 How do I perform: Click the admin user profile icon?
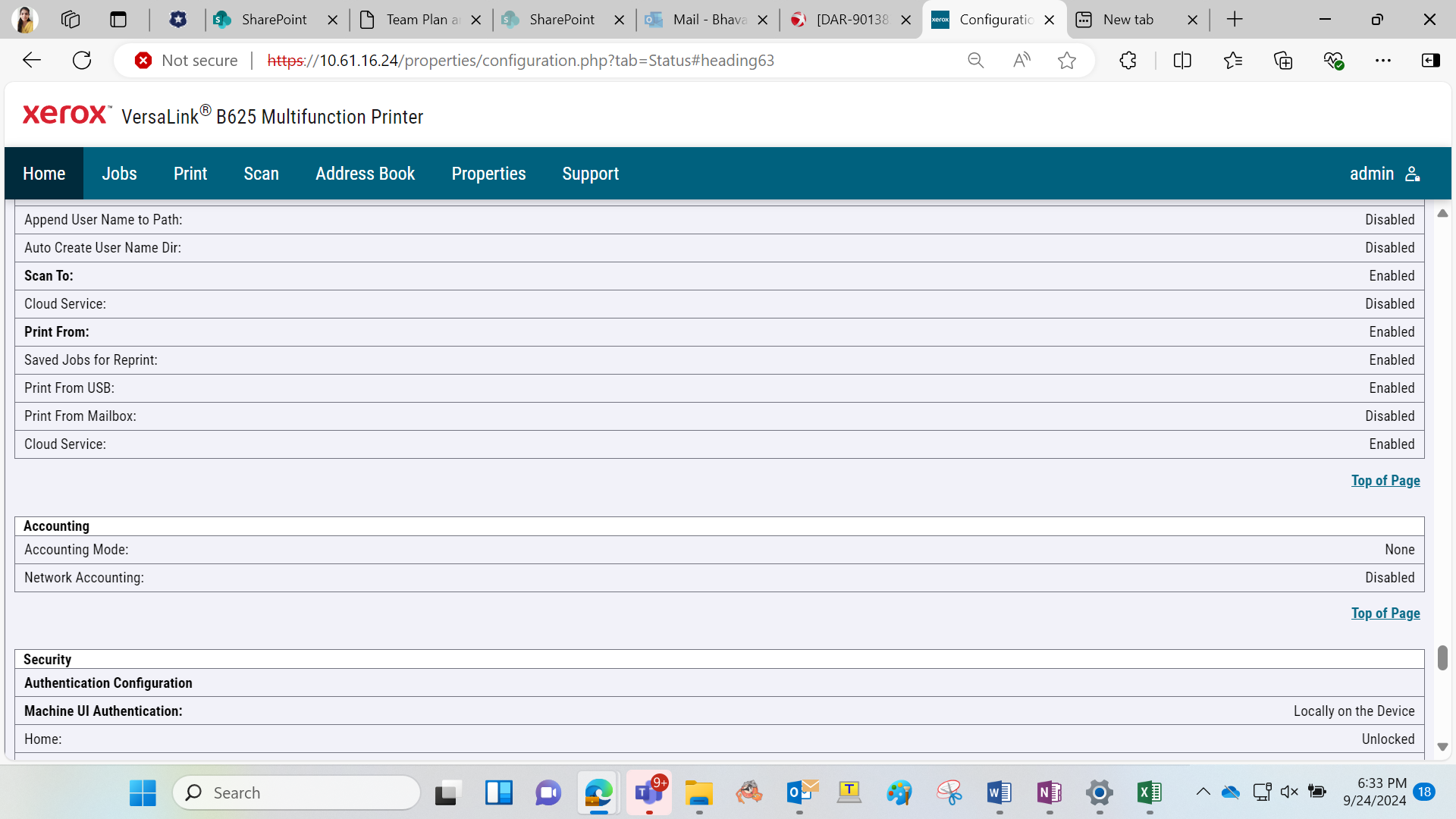point(1412,174)
